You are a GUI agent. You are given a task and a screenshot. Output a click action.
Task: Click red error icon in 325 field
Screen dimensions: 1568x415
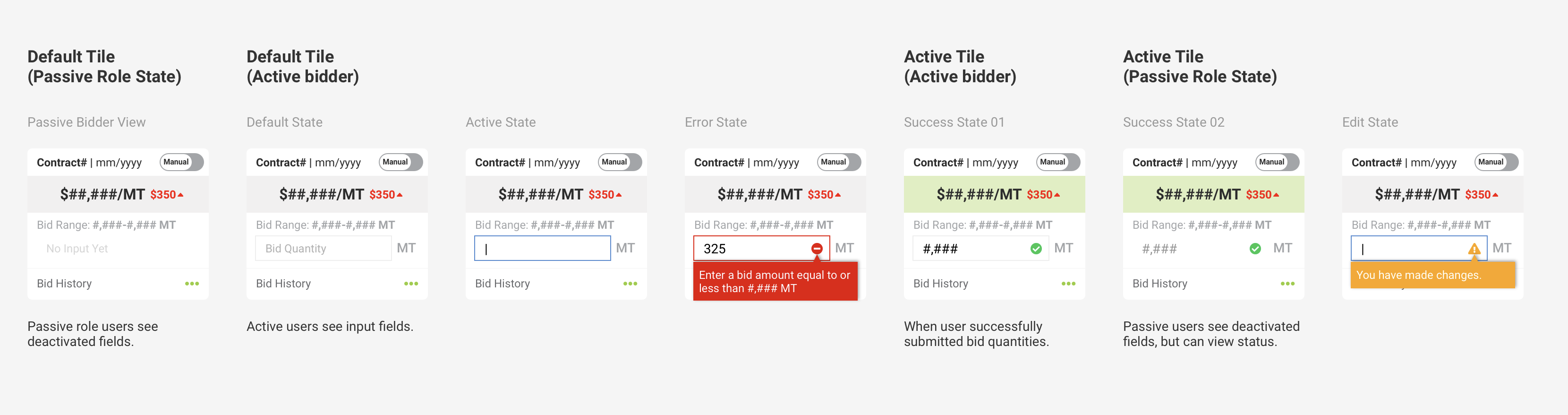(817, 249)
